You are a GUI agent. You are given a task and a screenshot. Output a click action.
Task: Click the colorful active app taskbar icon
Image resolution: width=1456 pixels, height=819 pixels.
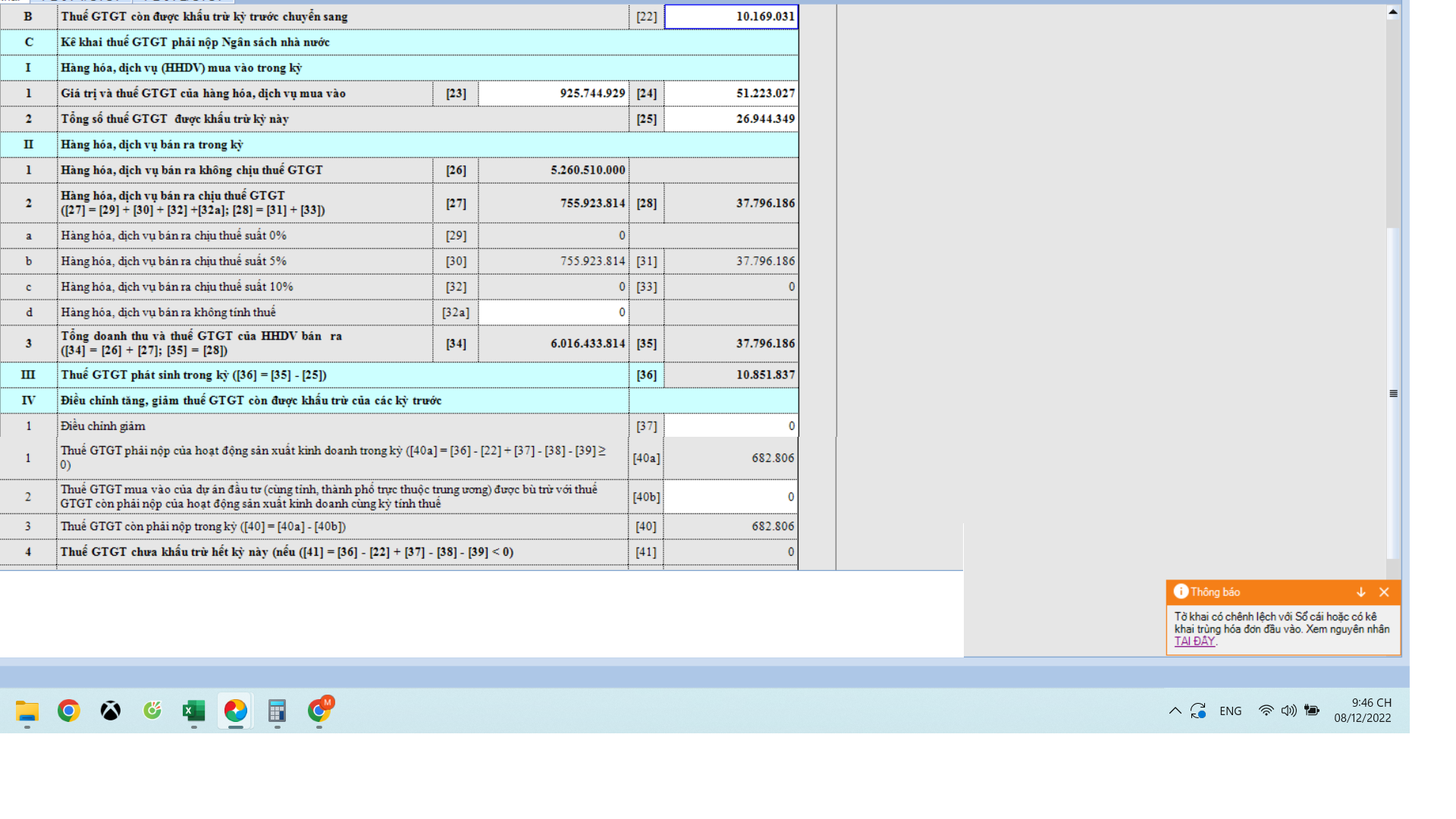[x=236, y=711]
